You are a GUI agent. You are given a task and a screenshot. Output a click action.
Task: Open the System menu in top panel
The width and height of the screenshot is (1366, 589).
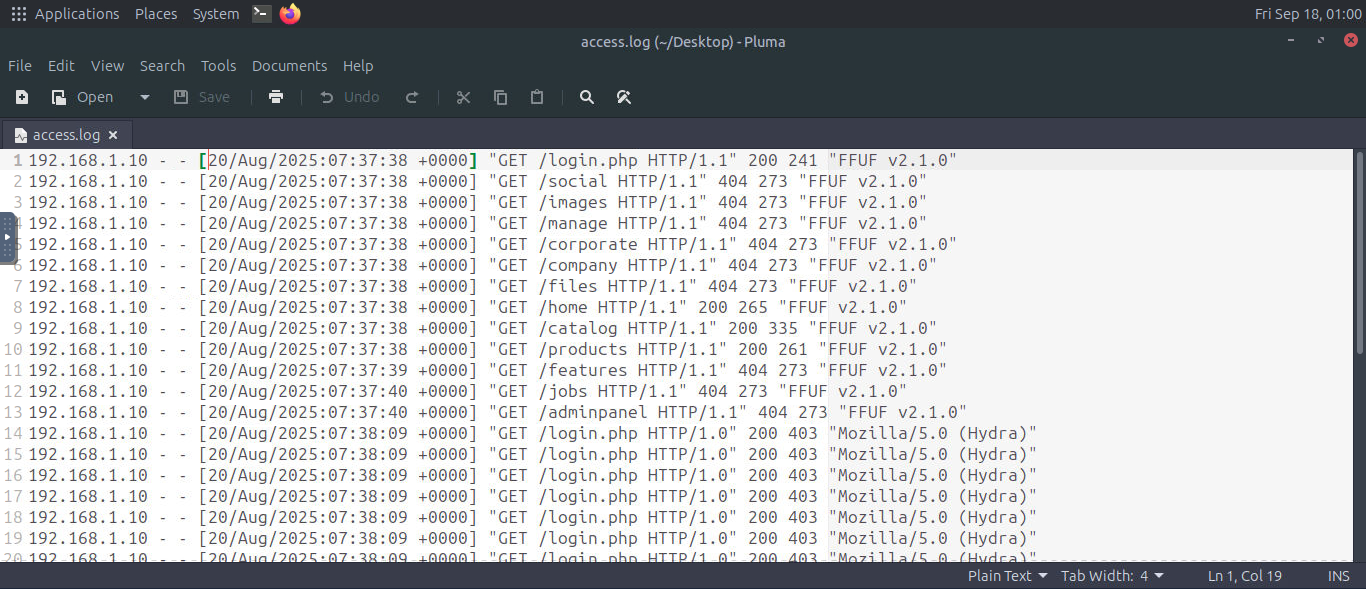(x=216, y=14)
